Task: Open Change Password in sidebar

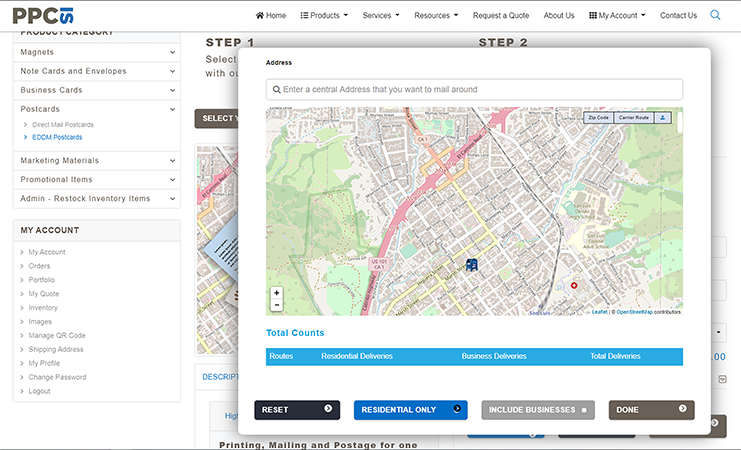Action: click(x=57, y=377)
